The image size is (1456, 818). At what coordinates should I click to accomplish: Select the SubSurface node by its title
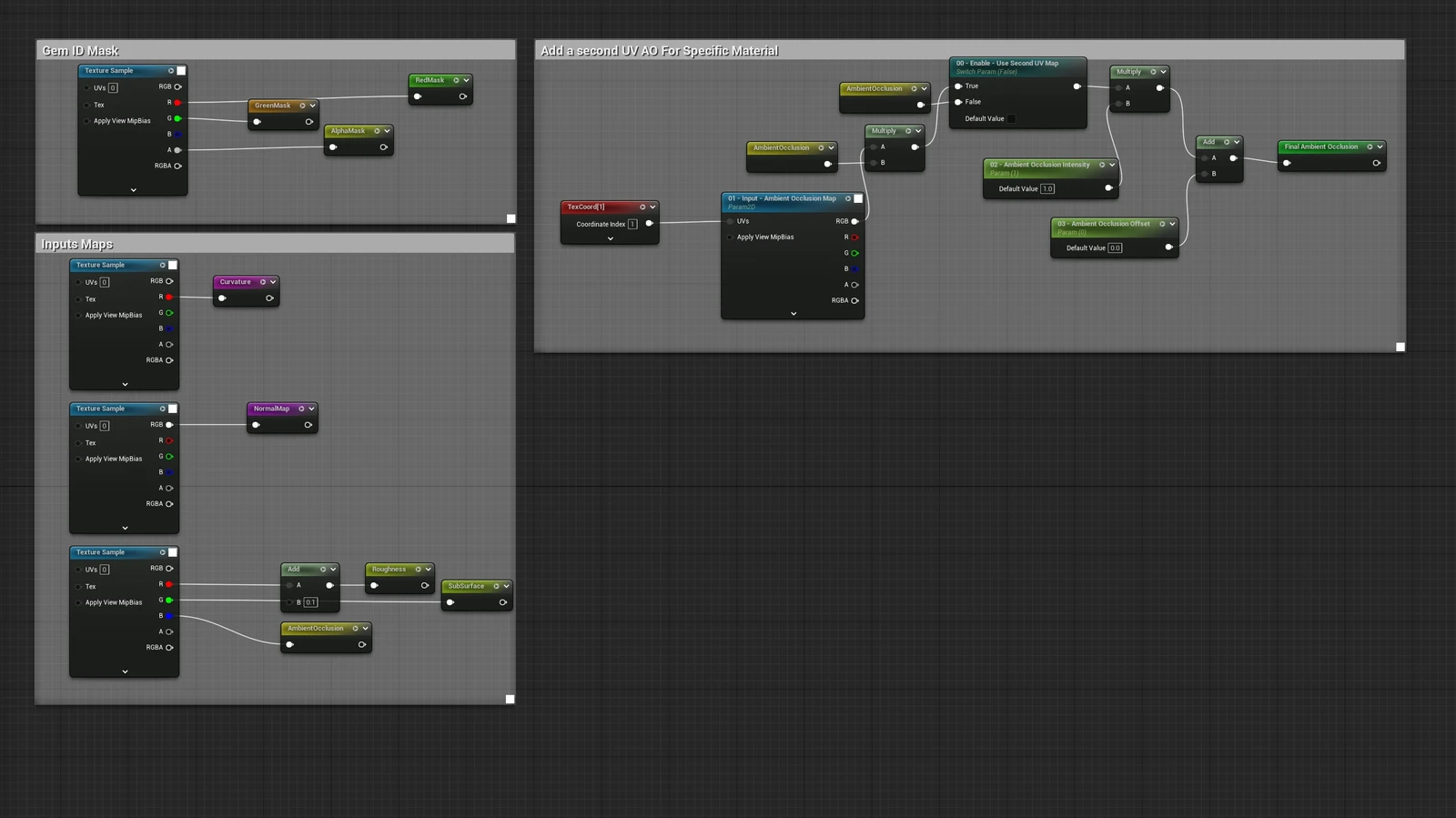(x=466, y=587)
